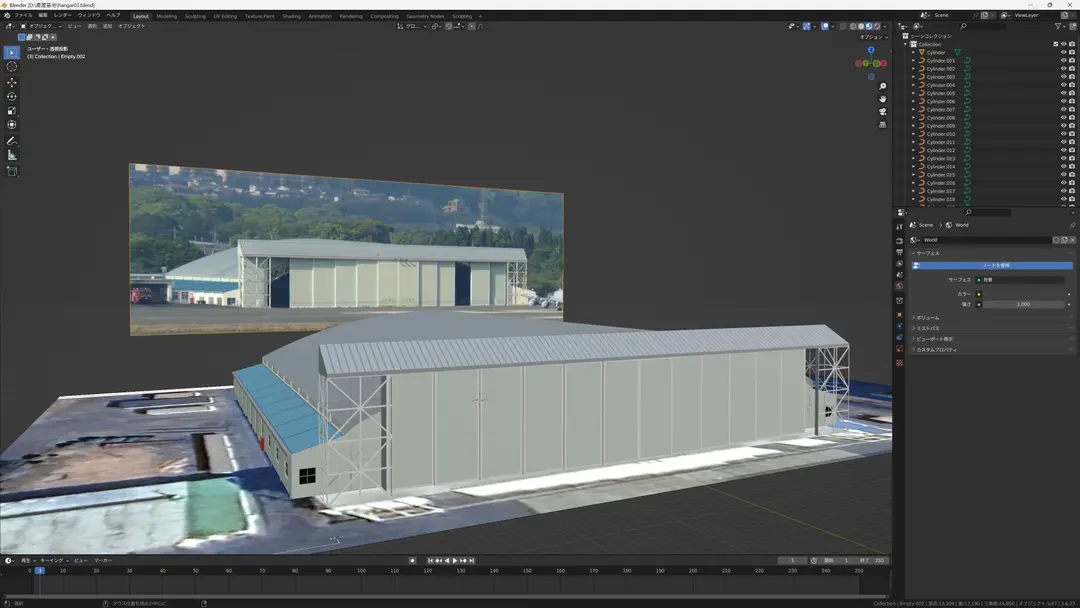Toggle X-ray mode in viewport header
Image resolution: width=1080 pixels, height=608 pixels.
[844, 26]
